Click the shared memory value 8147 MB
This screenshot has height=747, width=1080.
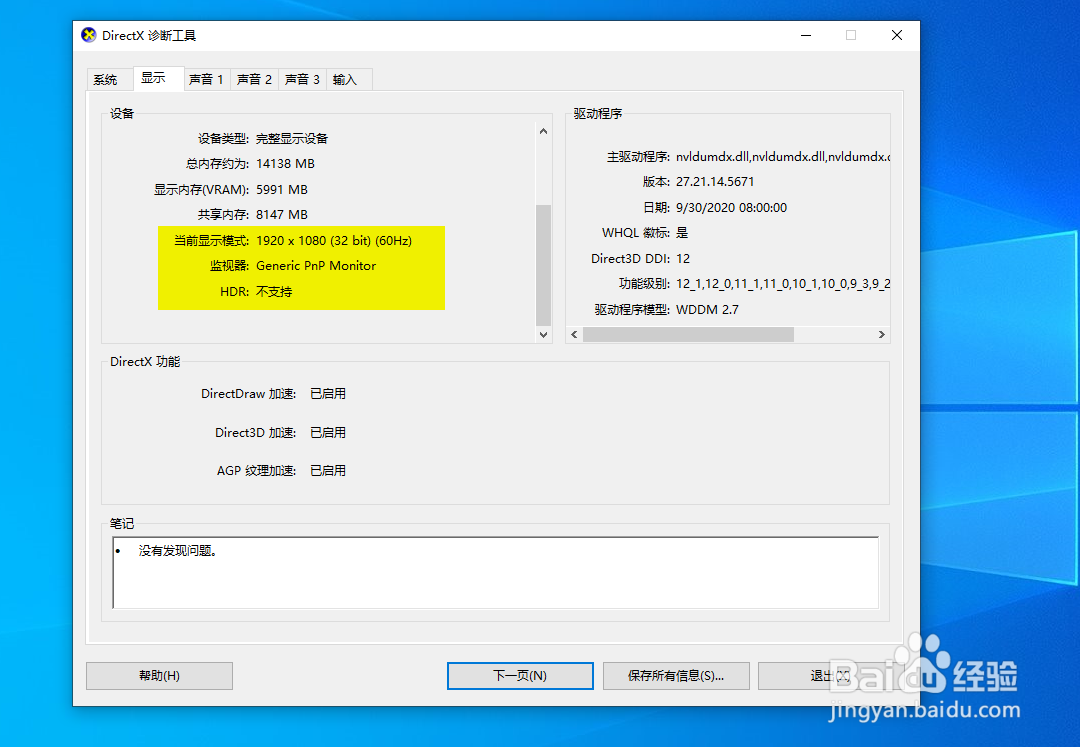point(282,215)
